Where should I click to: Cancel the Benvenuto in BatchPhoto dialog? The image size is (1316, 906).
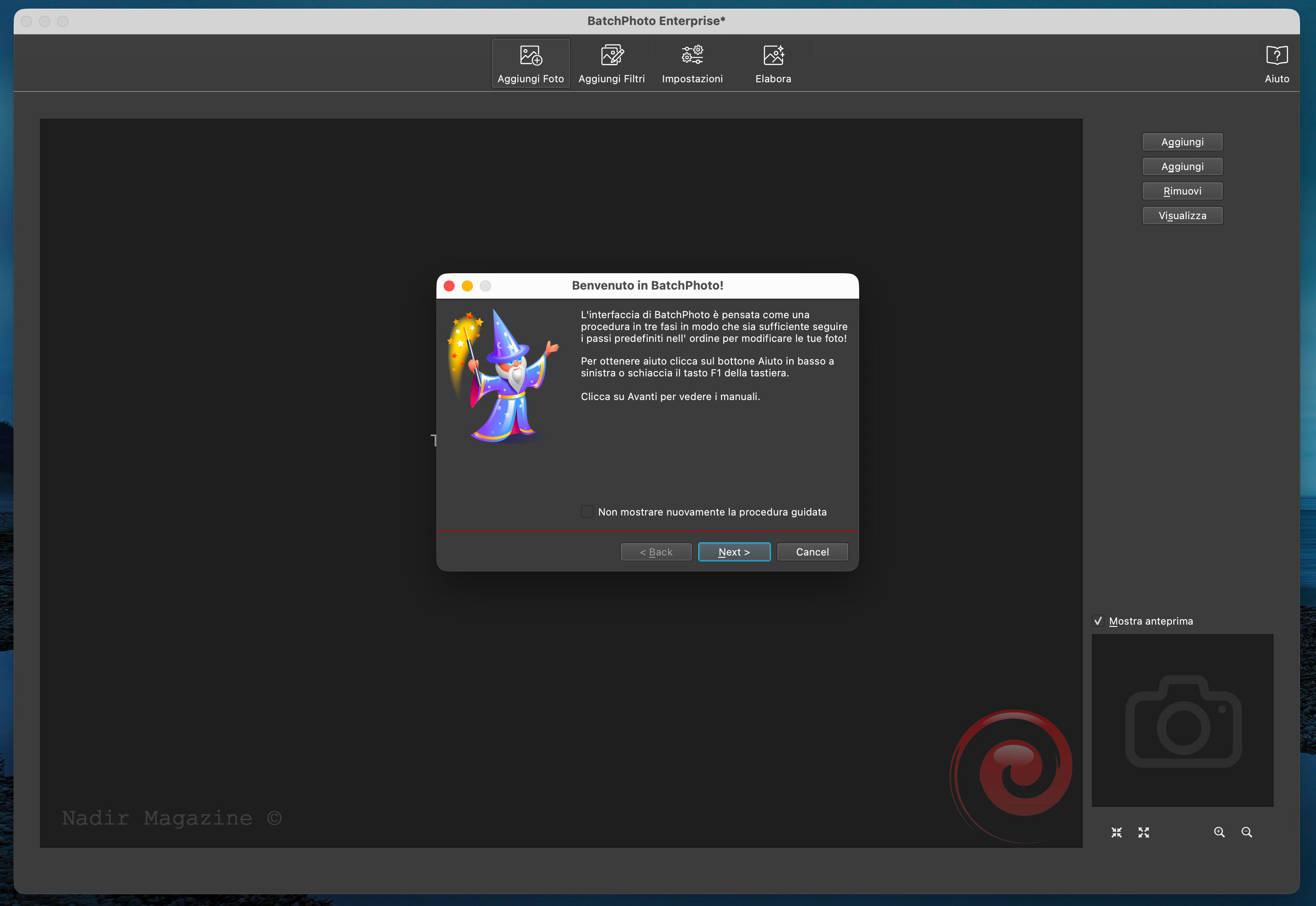point(812,552)
